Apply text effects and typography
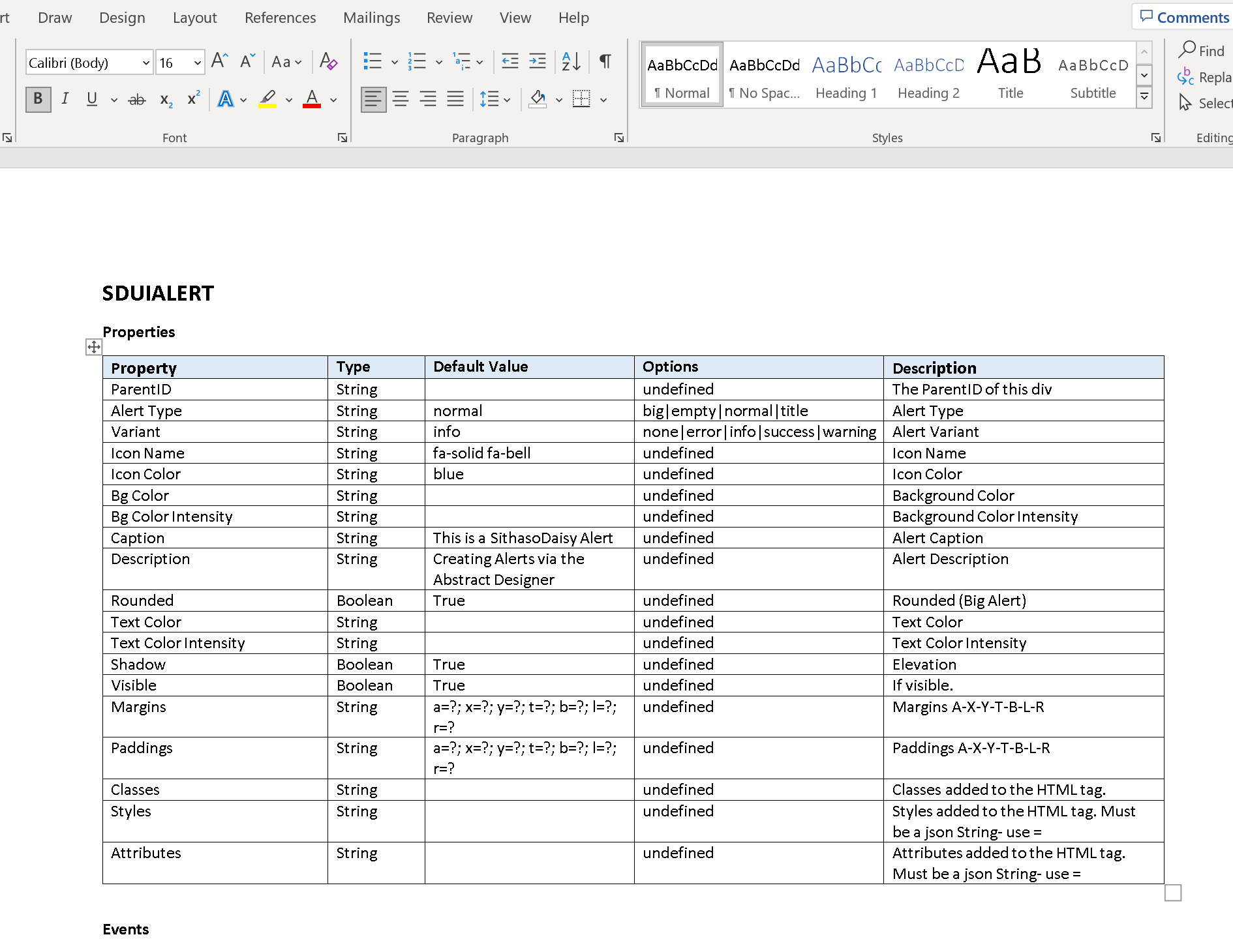 point(226,99)
